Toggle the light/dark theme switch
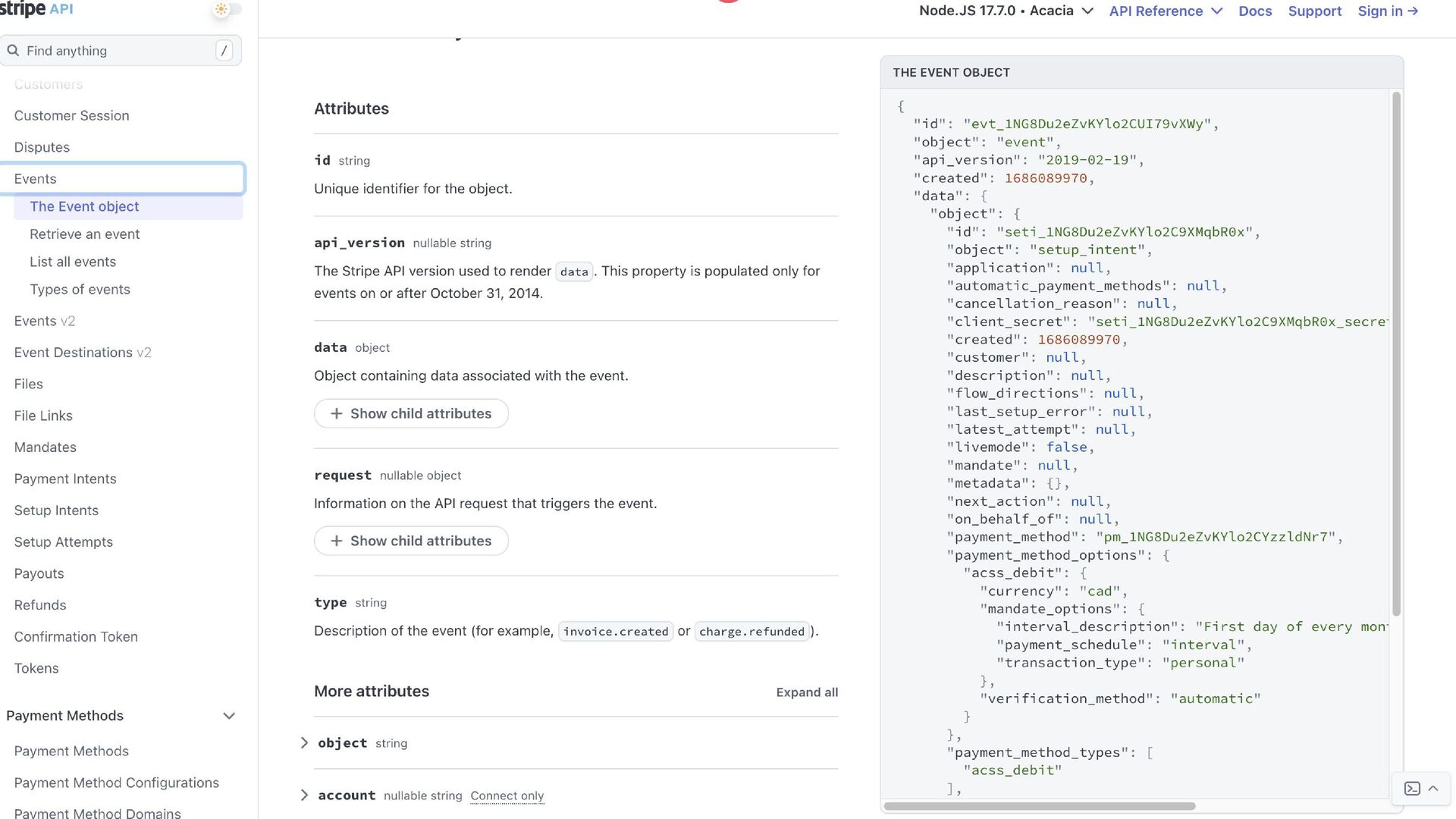Viewport: 1456px width, 819px height. click(227, 9)
